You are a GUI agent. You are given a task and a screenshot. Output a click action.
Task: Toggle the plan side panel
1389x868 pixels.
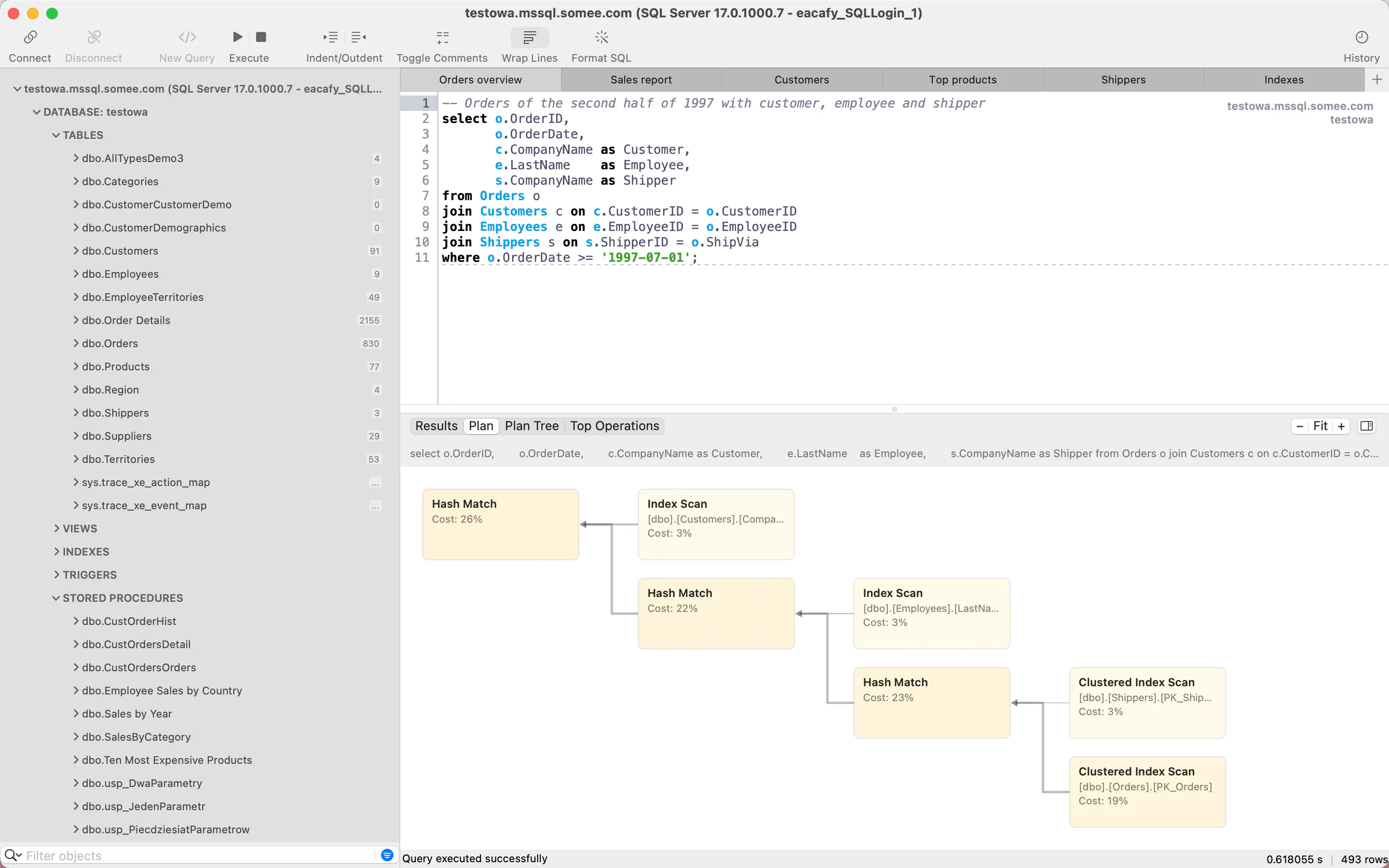click(x=1367, y=426)
